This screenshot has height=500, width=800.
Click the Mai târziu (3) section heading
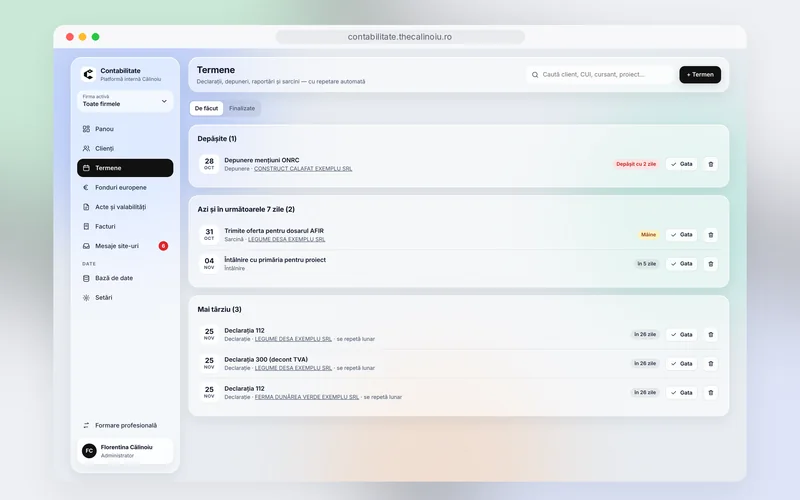click(x=219, y=309)
